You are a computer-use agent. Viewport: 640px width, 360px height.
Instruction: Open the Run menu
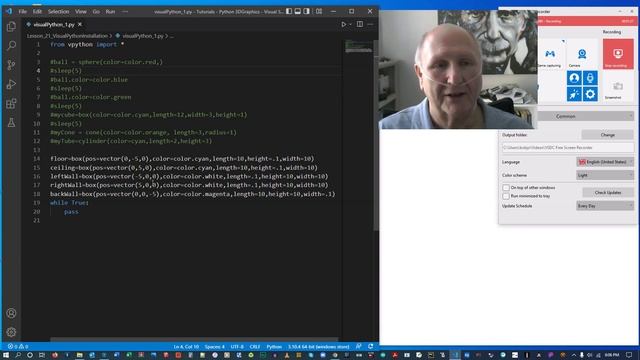click(110, 11)
